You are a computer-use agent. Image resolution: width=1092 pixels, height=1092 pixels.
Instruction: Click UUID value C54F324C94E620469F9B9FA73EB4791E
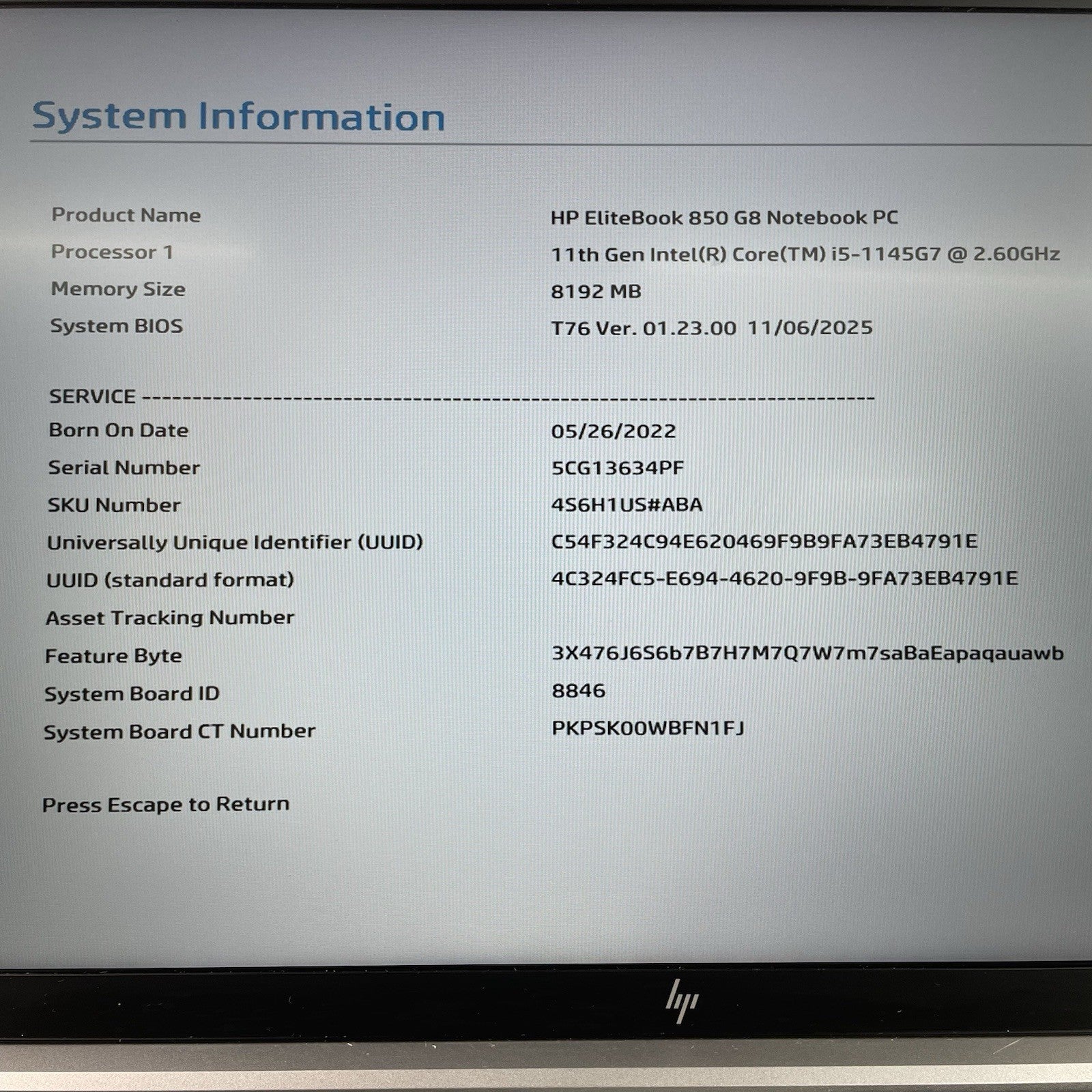764,541
